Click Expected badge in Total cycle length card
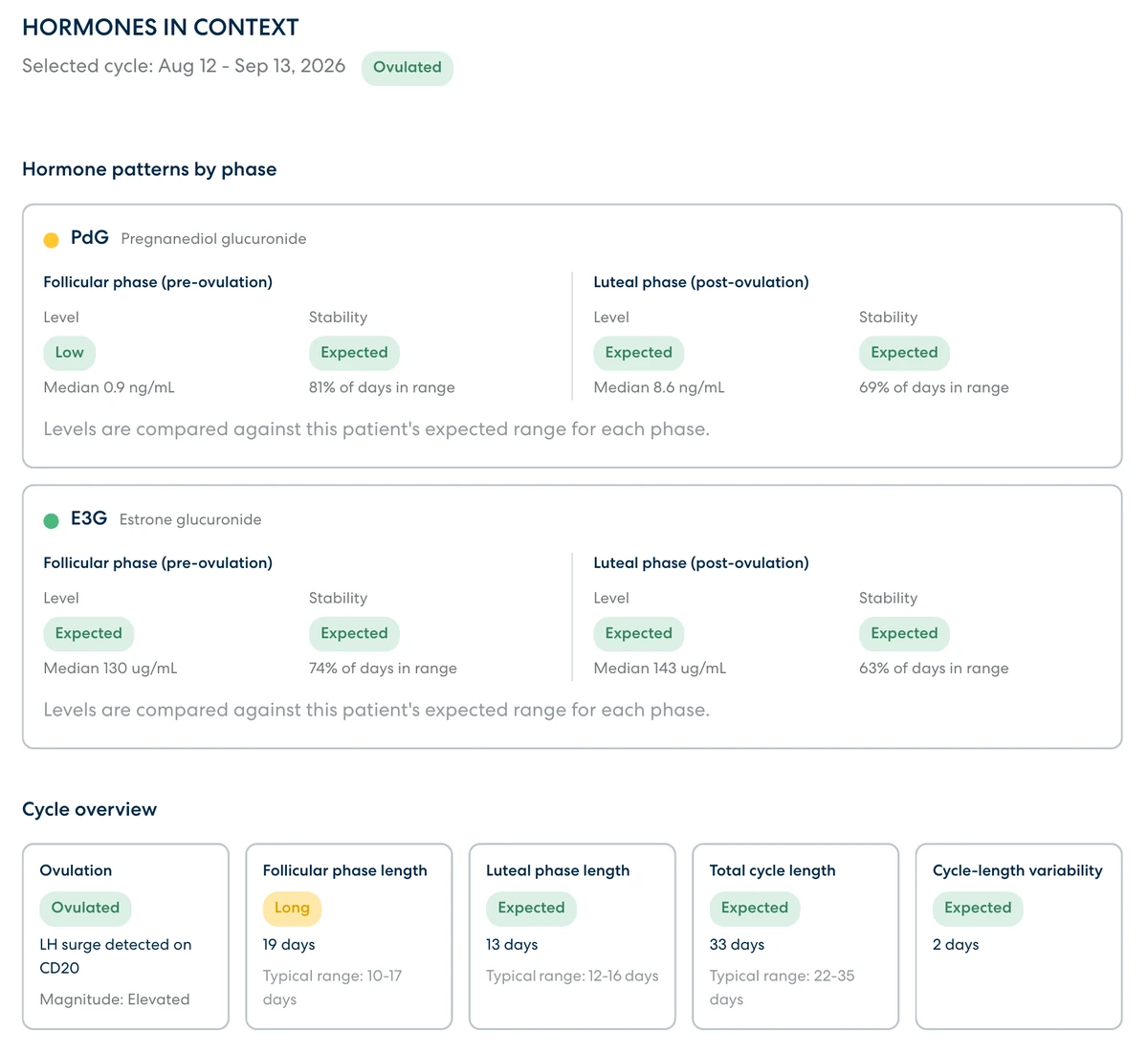Screen dimensions: 1148x1053 (755, 909)
